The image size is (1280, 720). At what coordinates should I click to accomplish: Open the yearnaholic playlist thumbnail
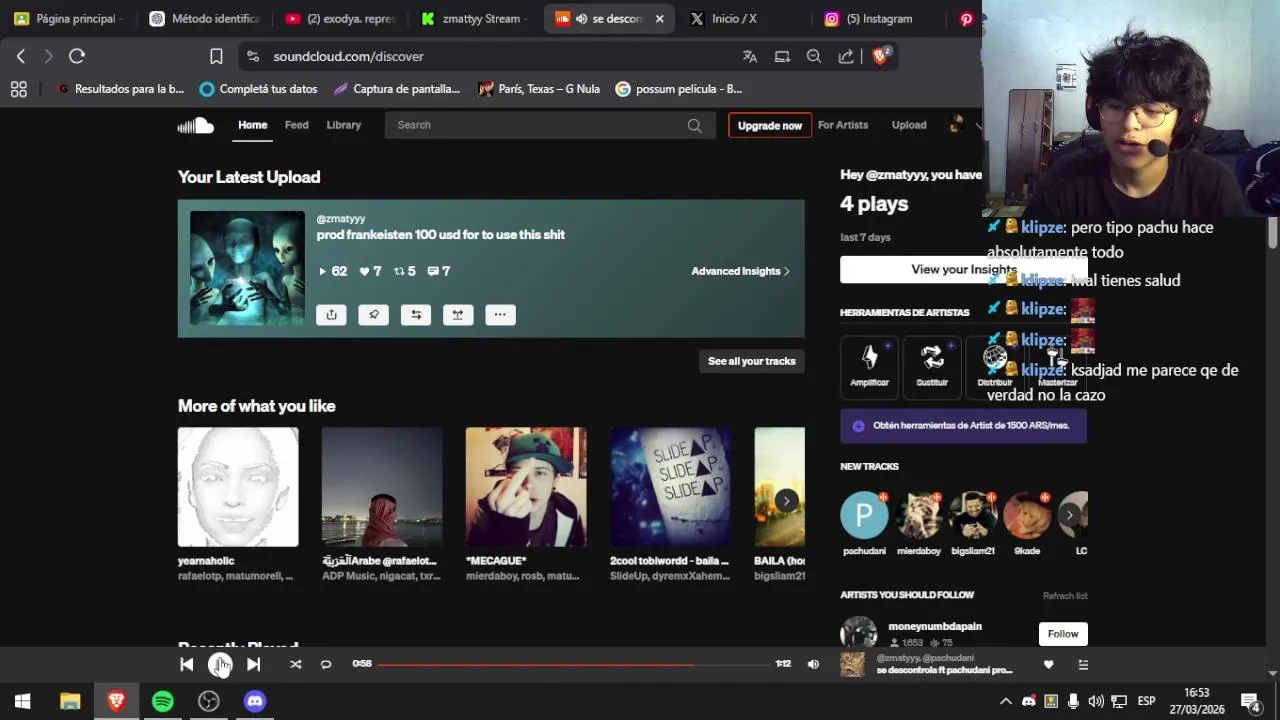[x=238, y=487]
